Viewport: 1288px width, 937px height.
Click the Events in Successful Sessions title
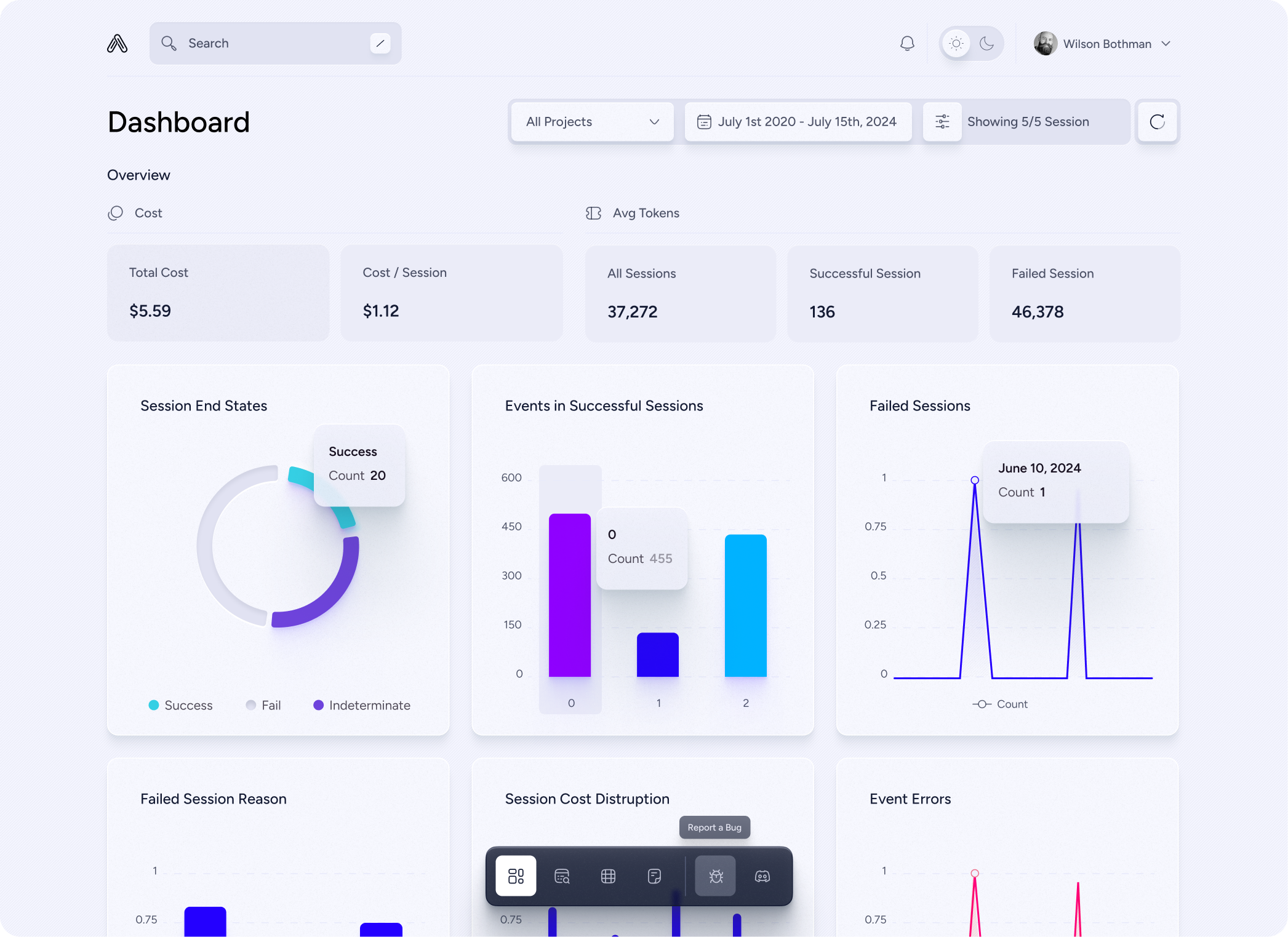click(604, 405)
